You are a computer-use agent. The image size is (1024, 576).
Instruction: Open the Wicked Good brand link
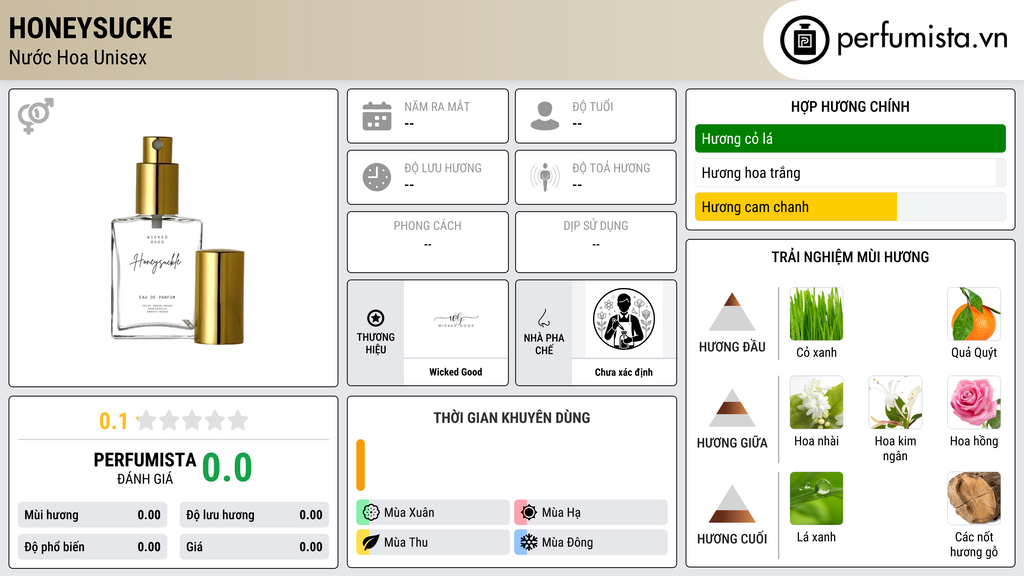point(456,372)
